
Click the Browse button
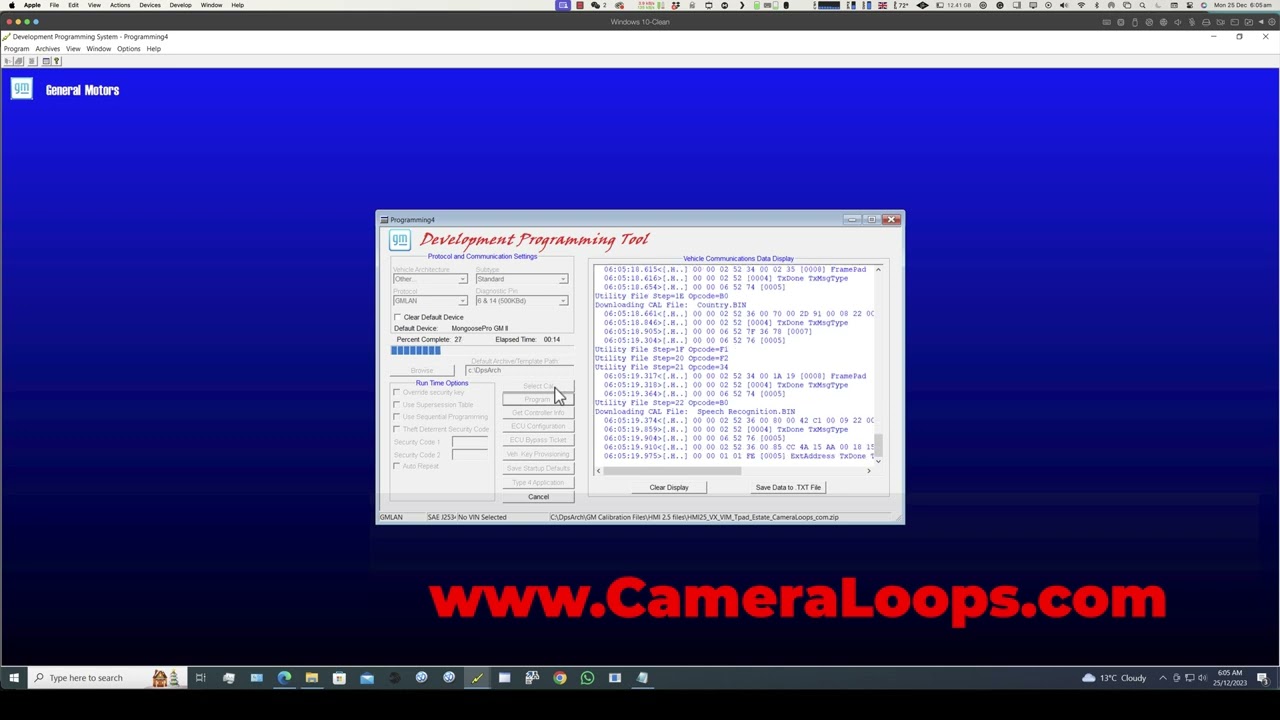(x=422, y=371)
